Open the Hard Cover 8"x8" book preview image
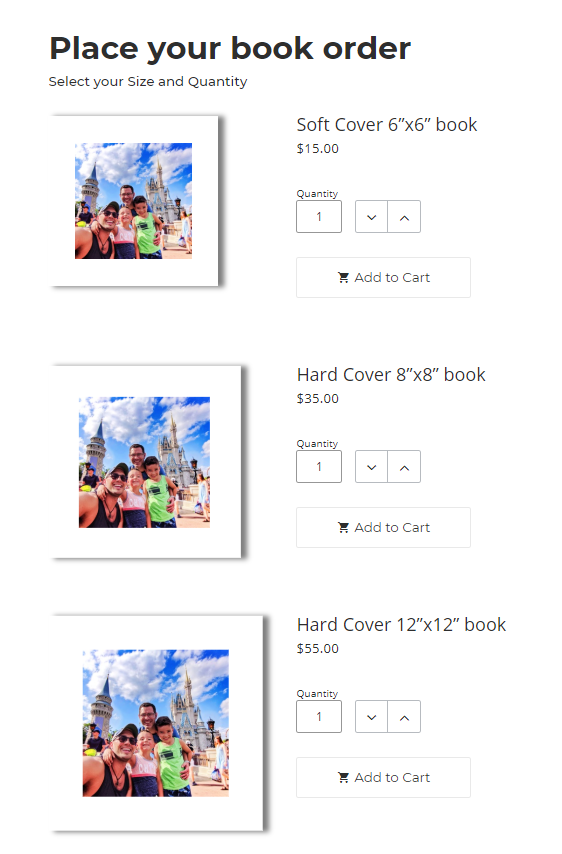This screenshot has width=562, height=854. point(146,462)
